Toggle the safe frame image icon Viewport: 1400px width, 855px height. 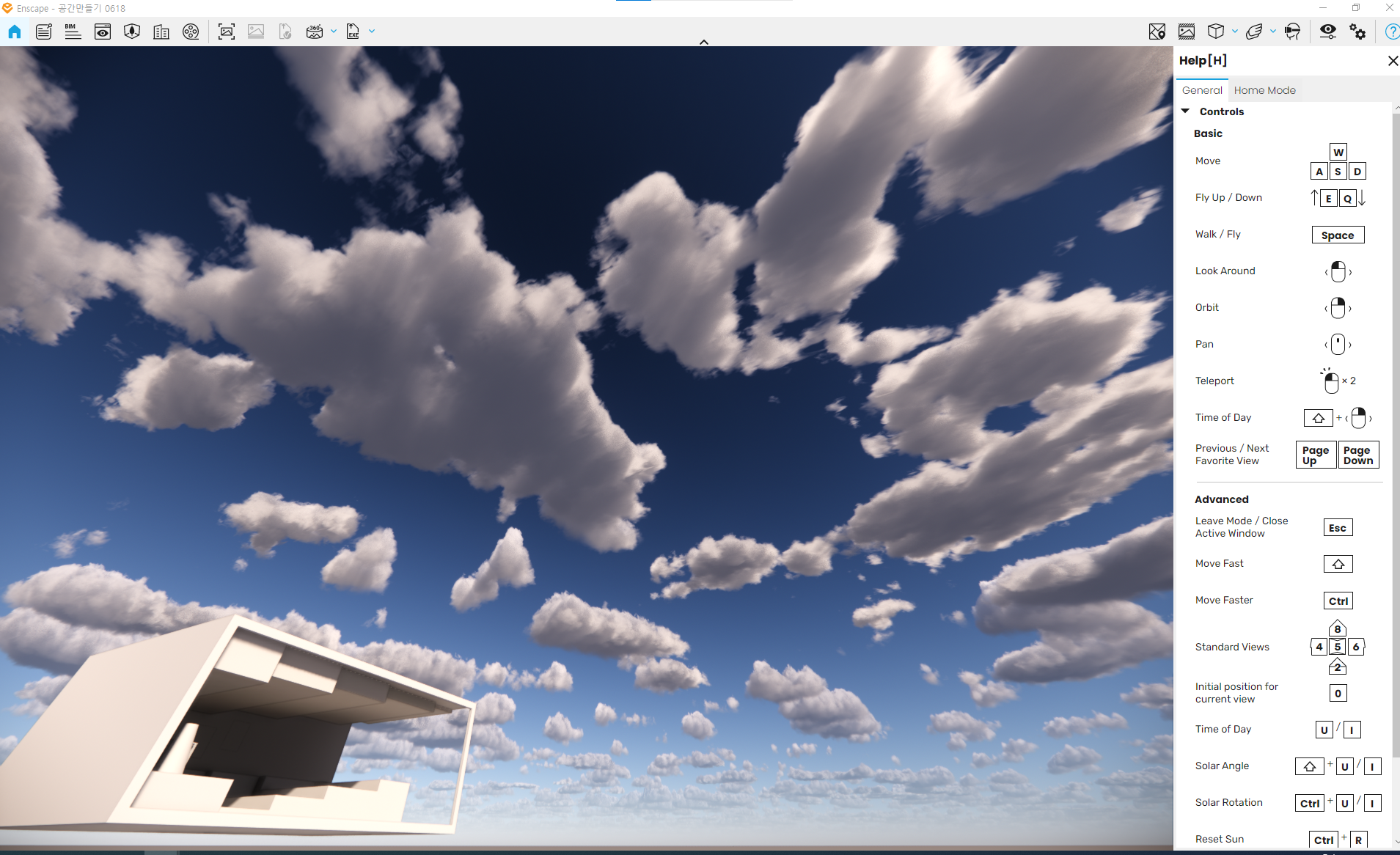1187,32
